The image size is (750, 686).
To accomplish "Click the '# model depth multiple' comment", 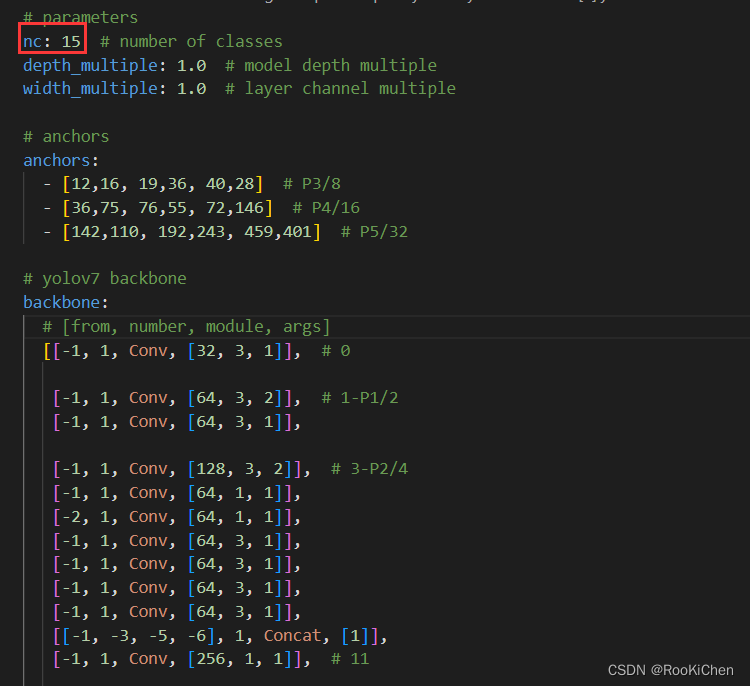I will 331,65.
